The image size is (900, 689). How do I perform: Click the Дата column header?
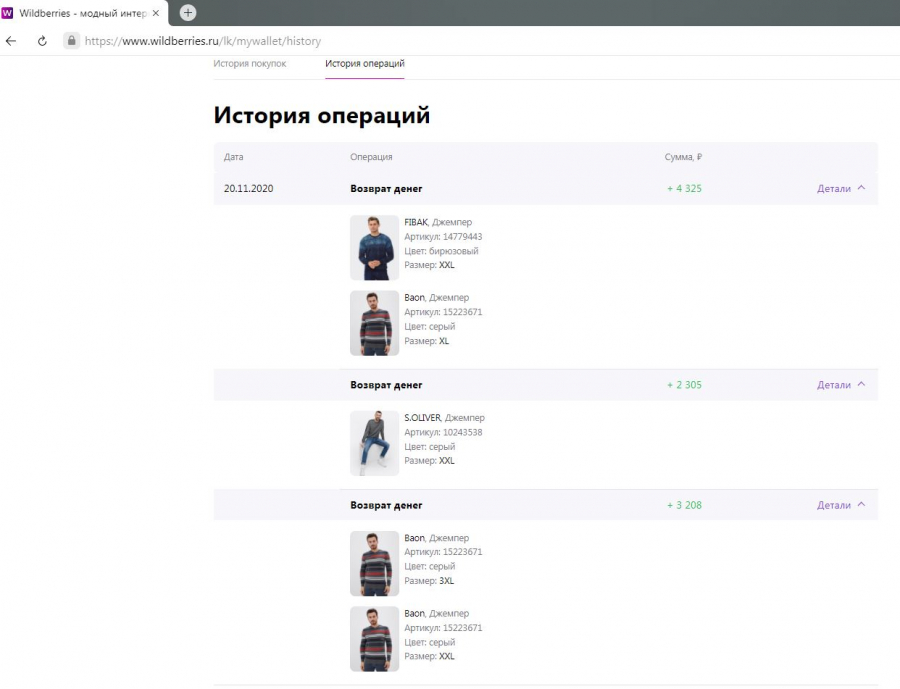tap(234, 157)
